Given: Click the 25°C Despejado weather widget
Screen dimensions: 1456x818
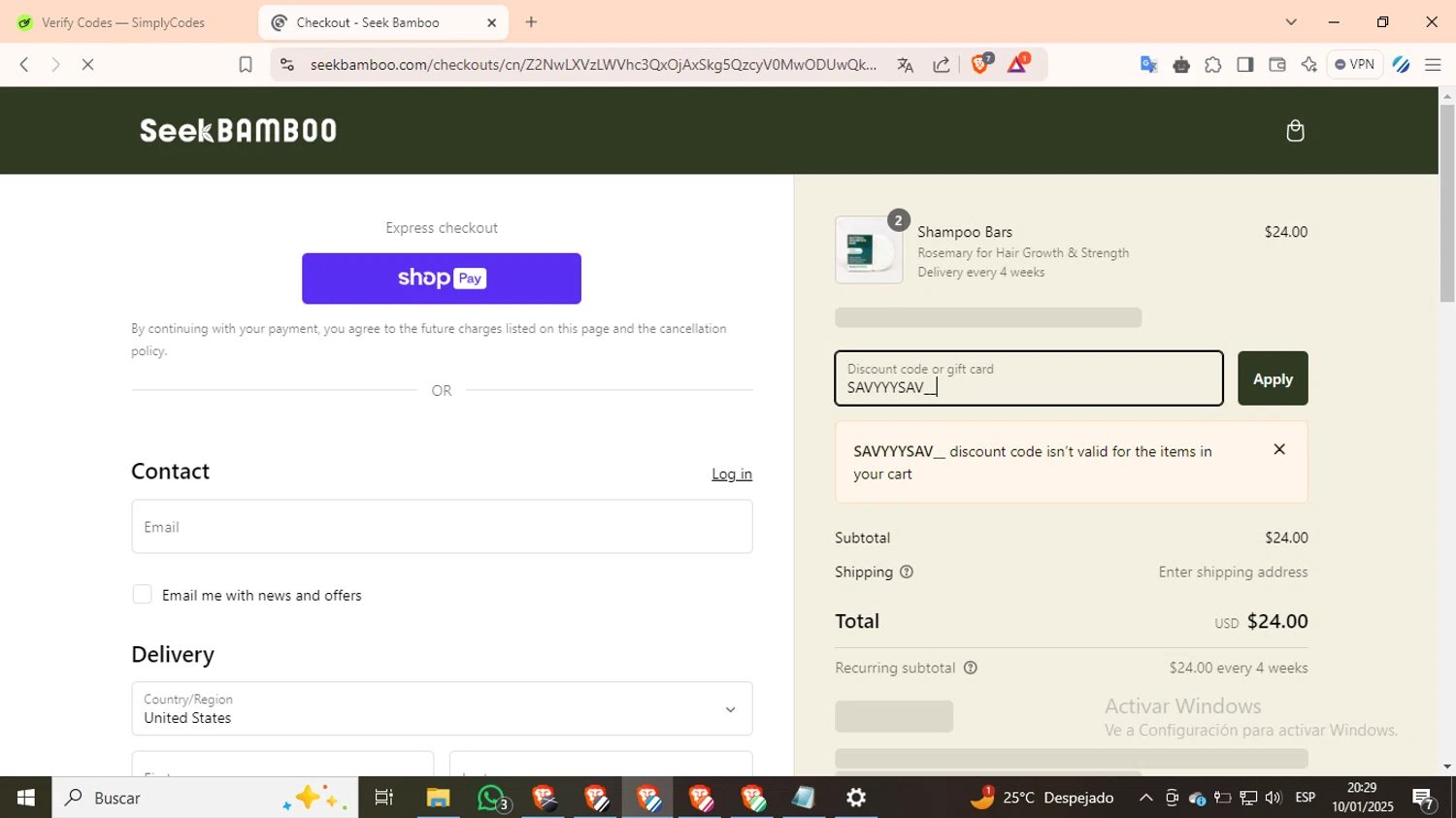Looking at the screenshot, I should tap(1042, 798).
